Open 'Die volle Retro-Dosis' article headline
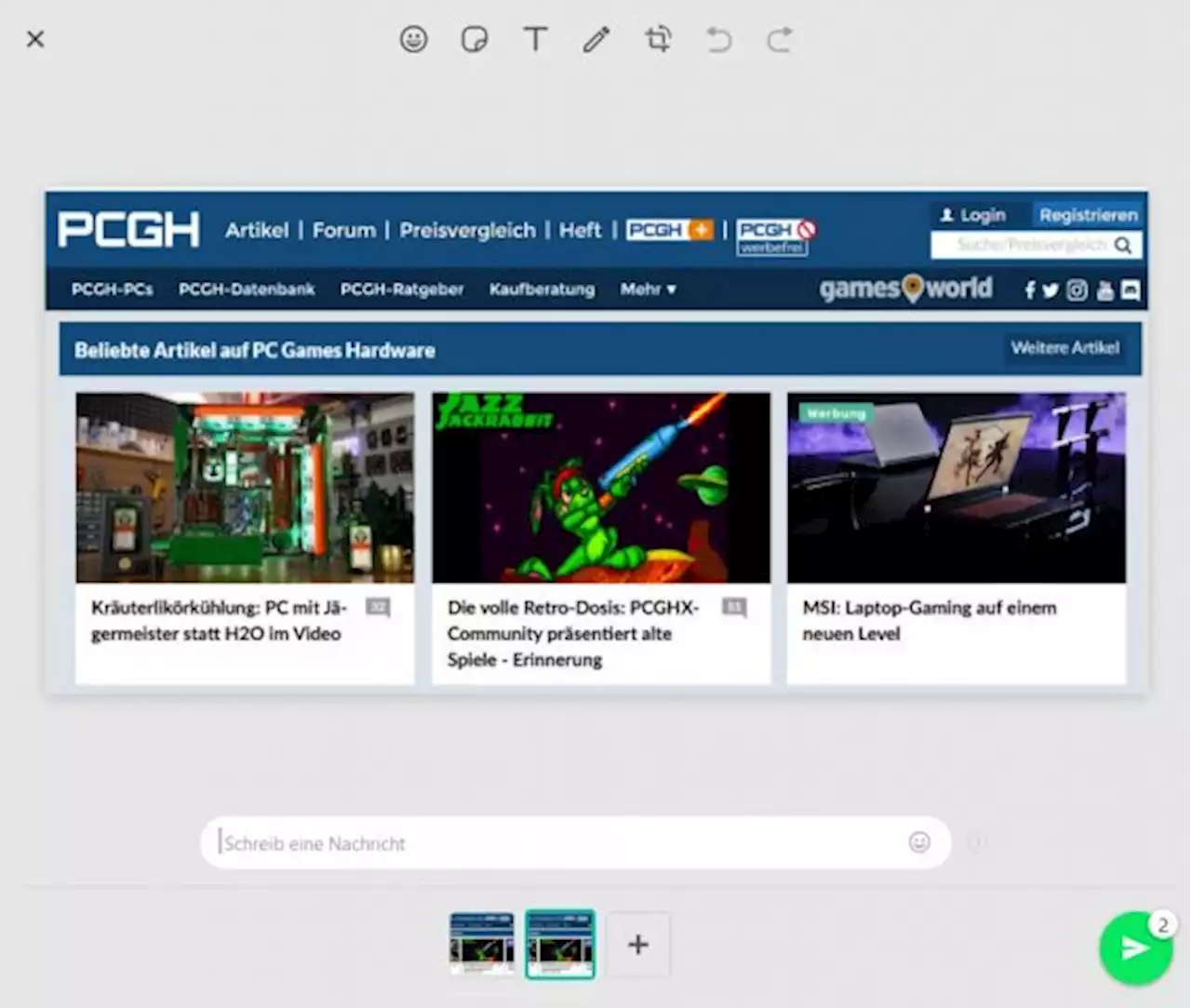Image resolution: width=1191 pixels, height=1008 pixels. coord(573,634)
